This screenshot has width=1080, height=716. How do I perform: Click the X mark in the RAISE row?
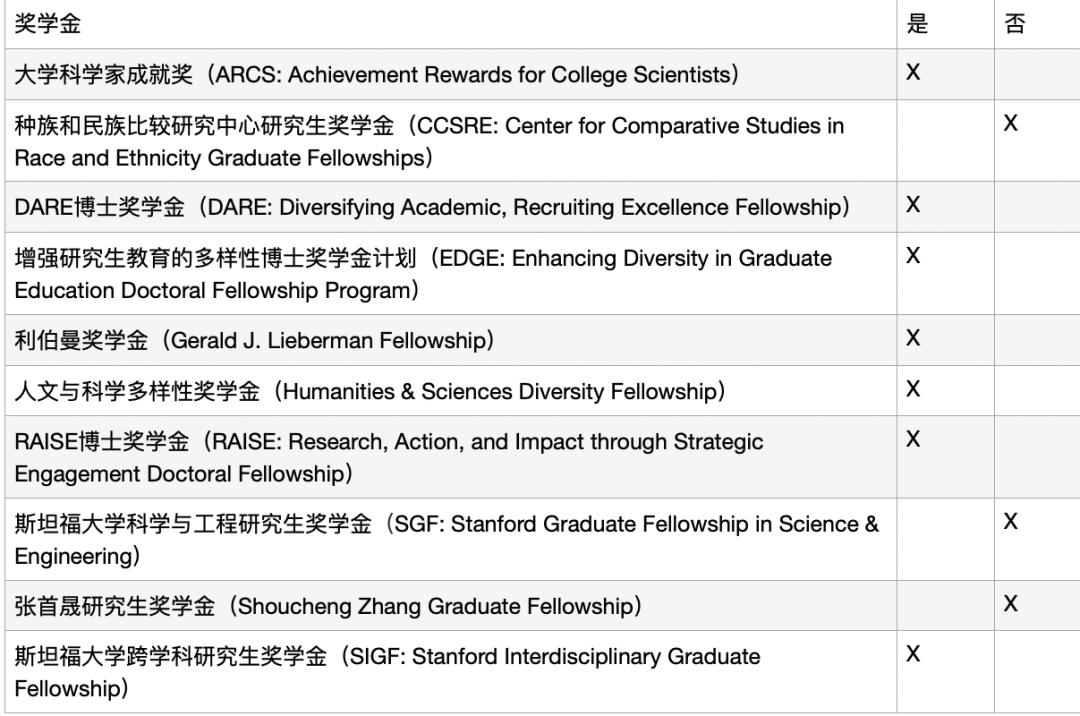[x=912, y=440]
